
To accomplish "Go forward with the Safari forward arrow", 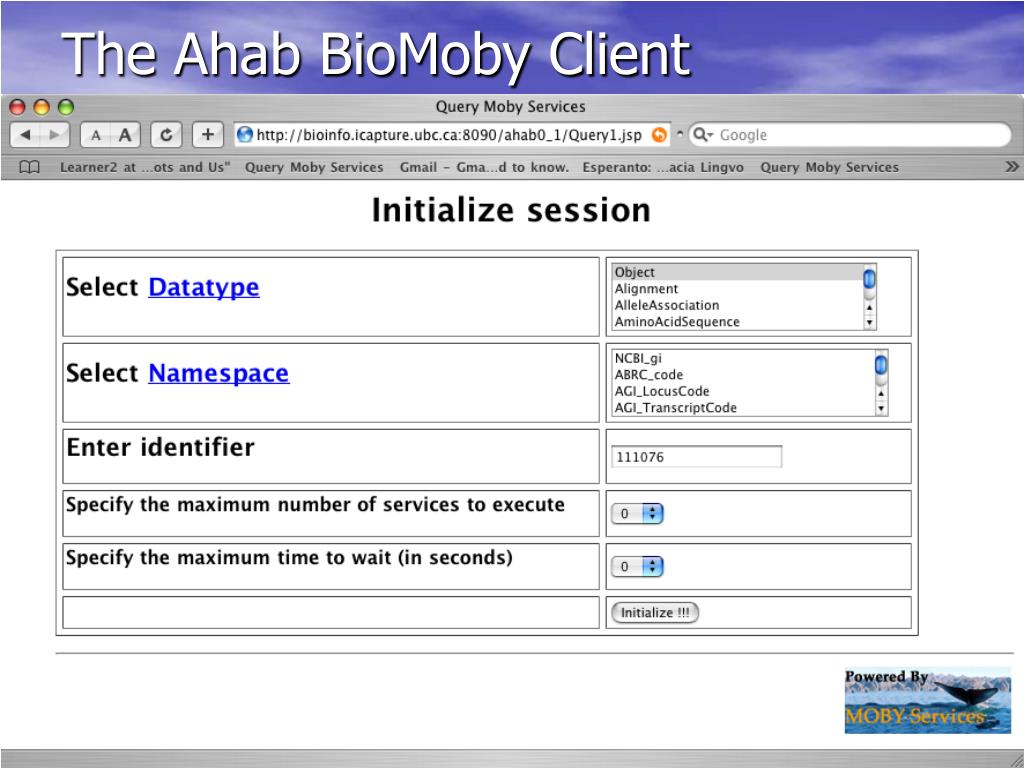I will 55,135.
